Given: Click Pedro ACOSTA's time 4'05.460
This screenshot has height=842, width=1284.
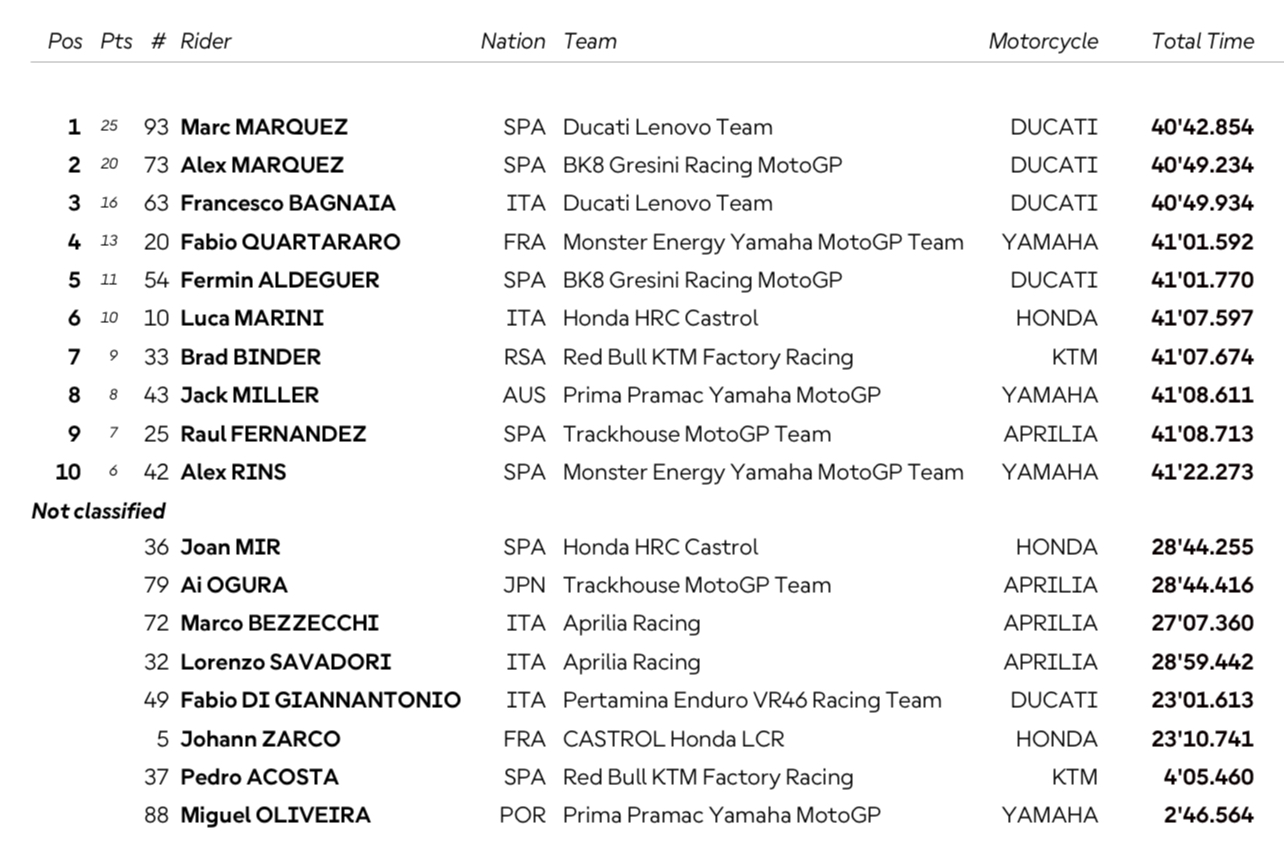Looking at the screenshot, I should click(x=1208, y=777).
